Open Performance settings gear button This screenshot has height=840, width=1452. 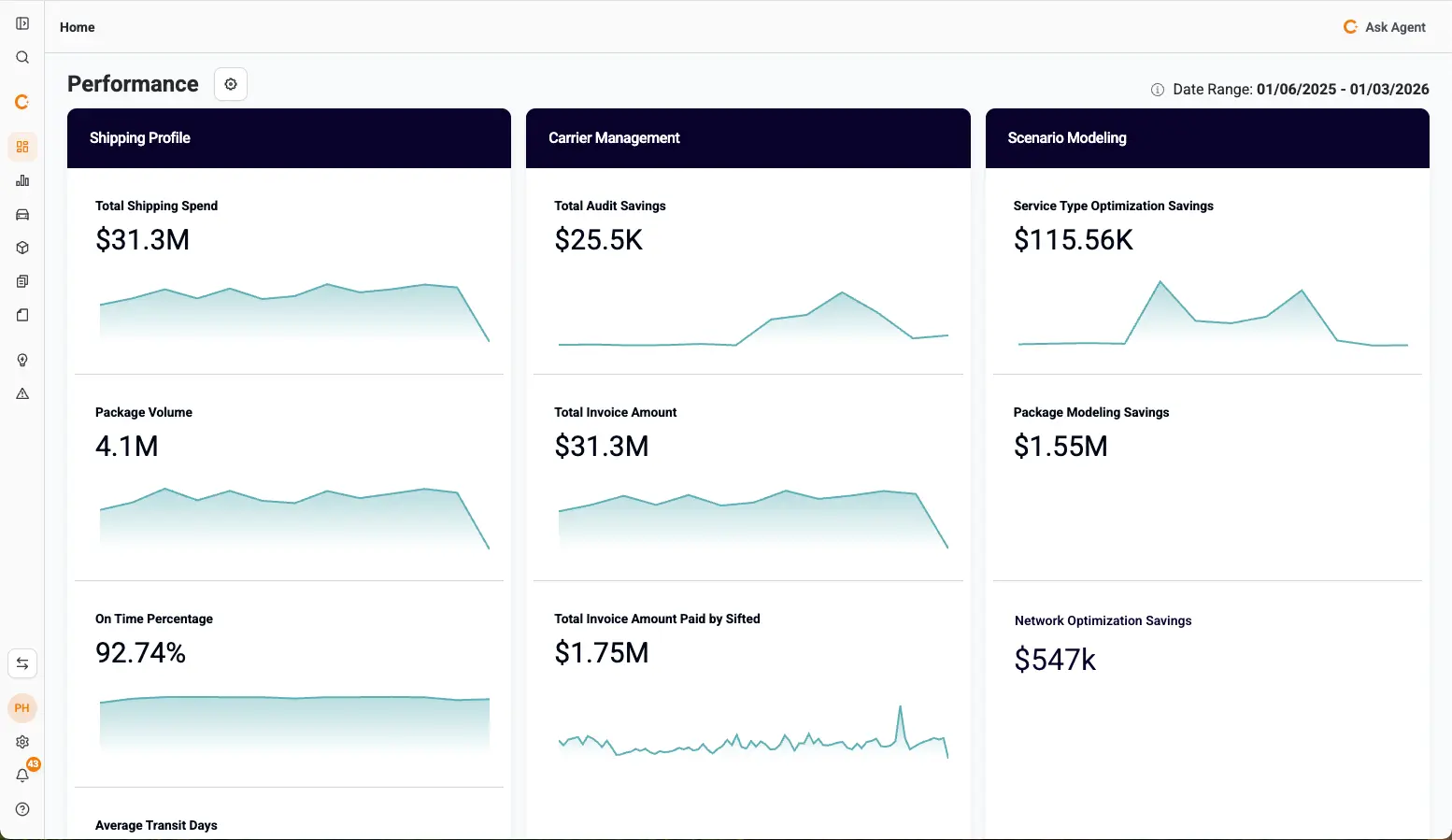click(x=231, y=84)
